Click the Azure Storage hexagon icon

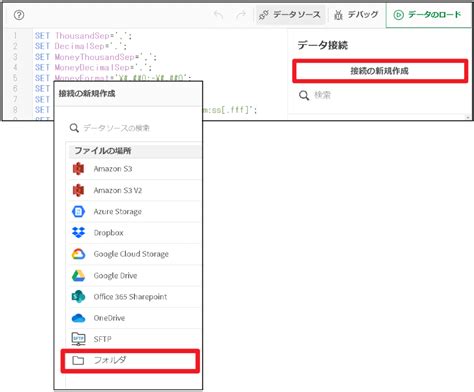78,212
